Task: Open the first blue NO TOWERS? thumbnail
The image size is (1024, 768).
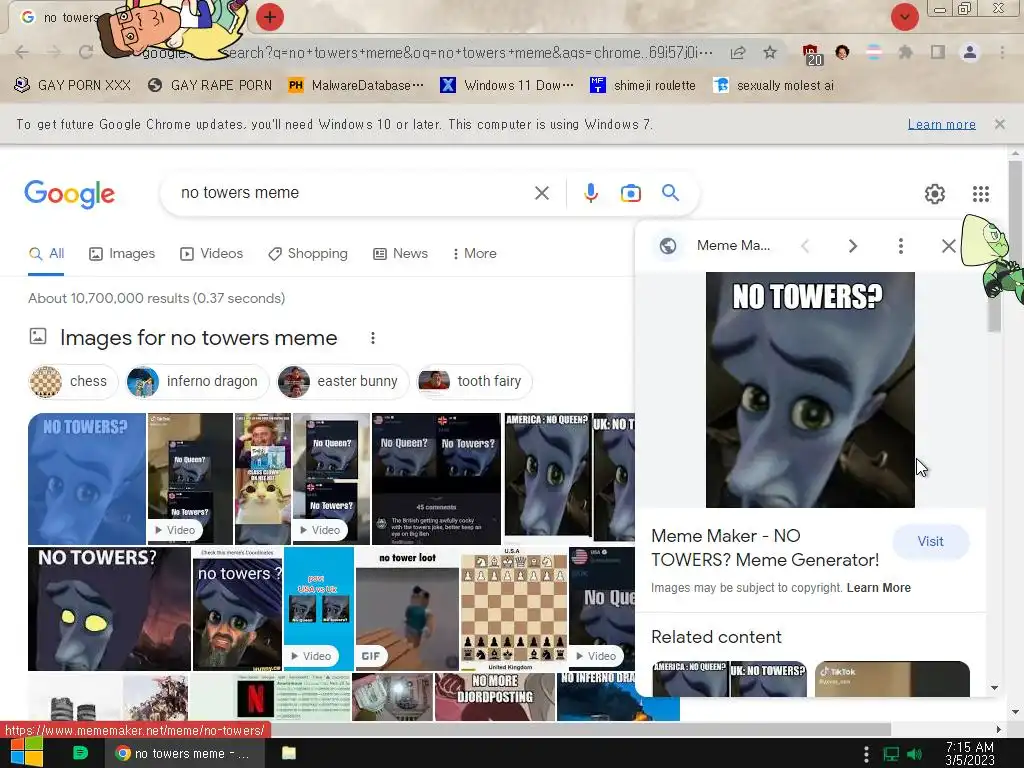Action: tap(87, 479)
